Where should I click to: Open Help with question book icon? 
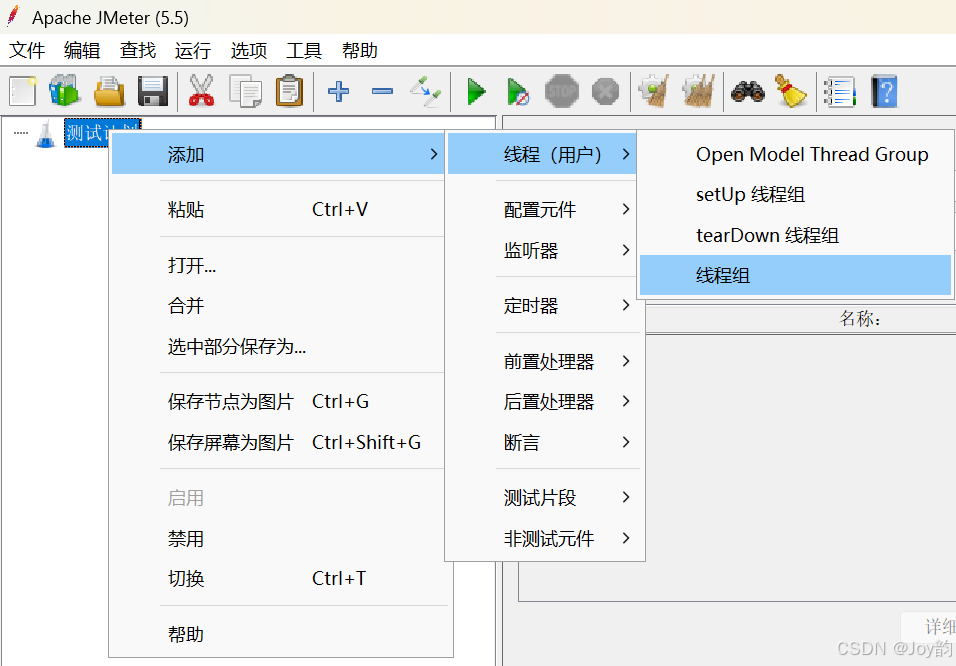point(885,91)
